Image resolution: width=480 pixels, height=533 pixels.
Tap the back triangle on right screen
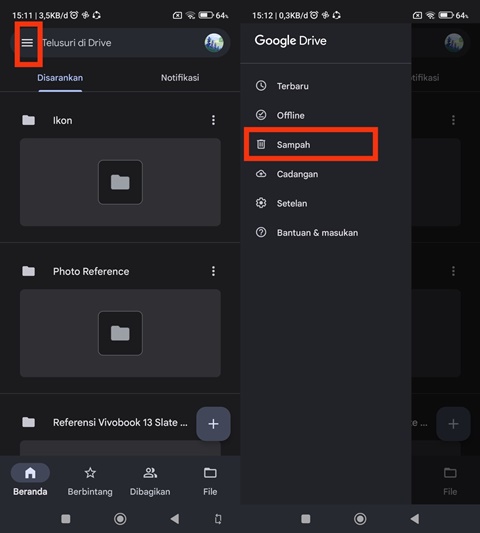[415, 519]
